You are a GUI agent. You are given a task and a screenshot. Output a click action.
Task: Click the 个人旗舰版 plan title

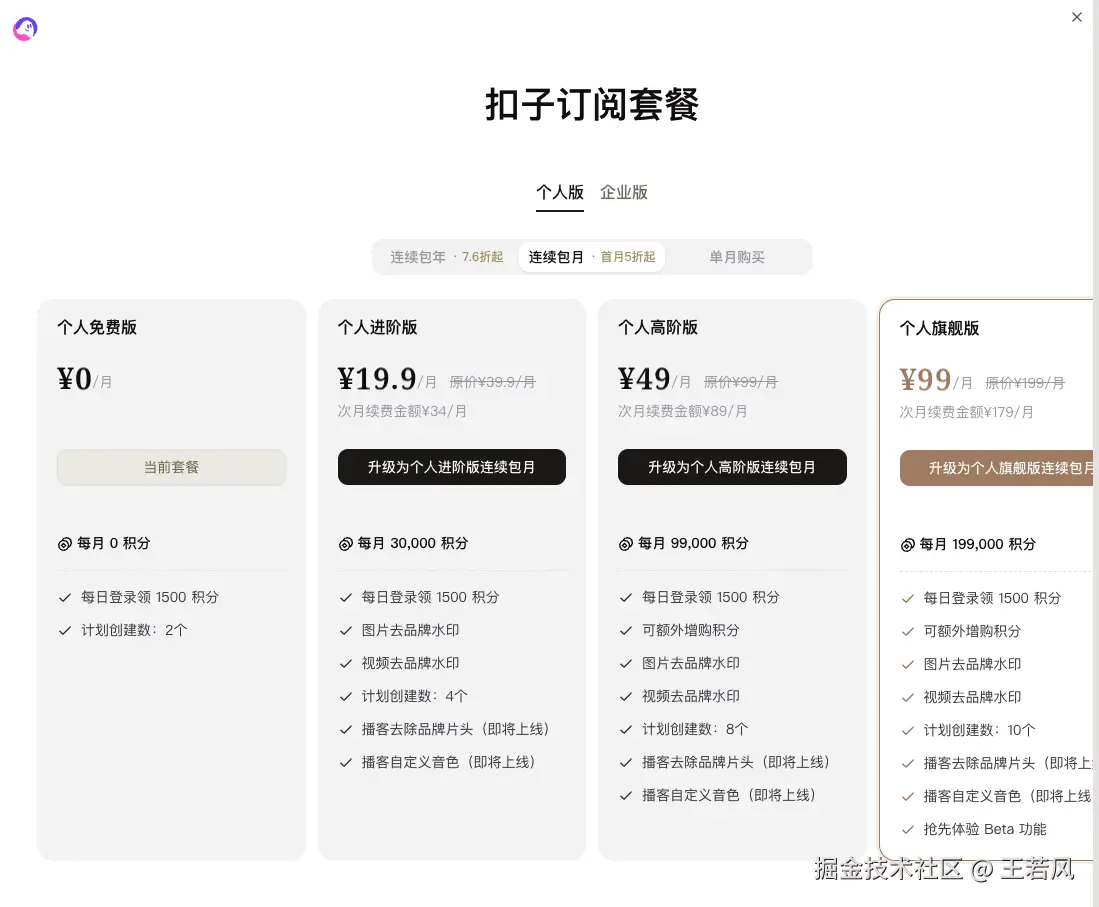point(939,328)
